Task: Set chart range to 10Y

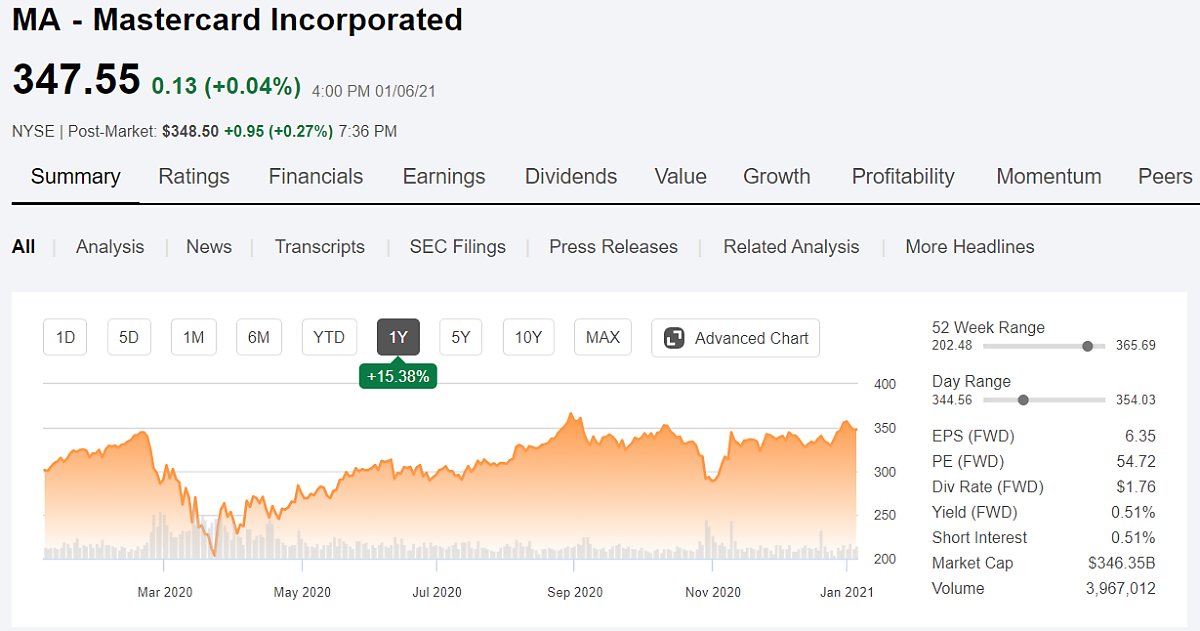Action: [x=528, y=338]
